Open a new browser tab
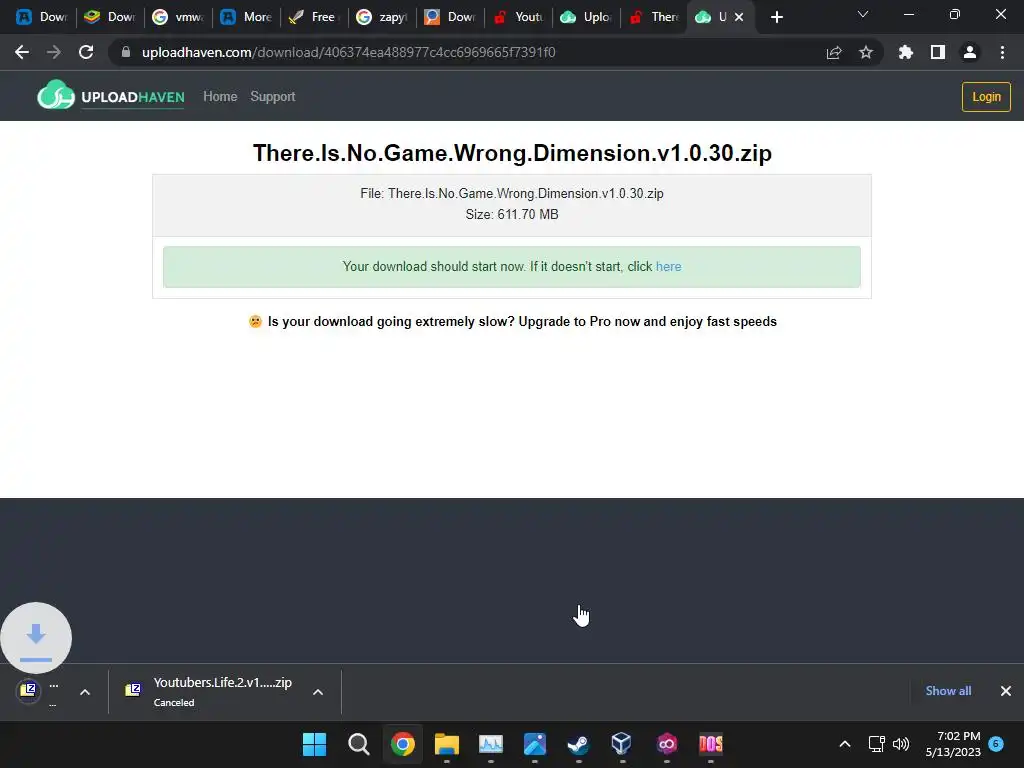The width and height of the screenshot is (1024, 768). 776,17
